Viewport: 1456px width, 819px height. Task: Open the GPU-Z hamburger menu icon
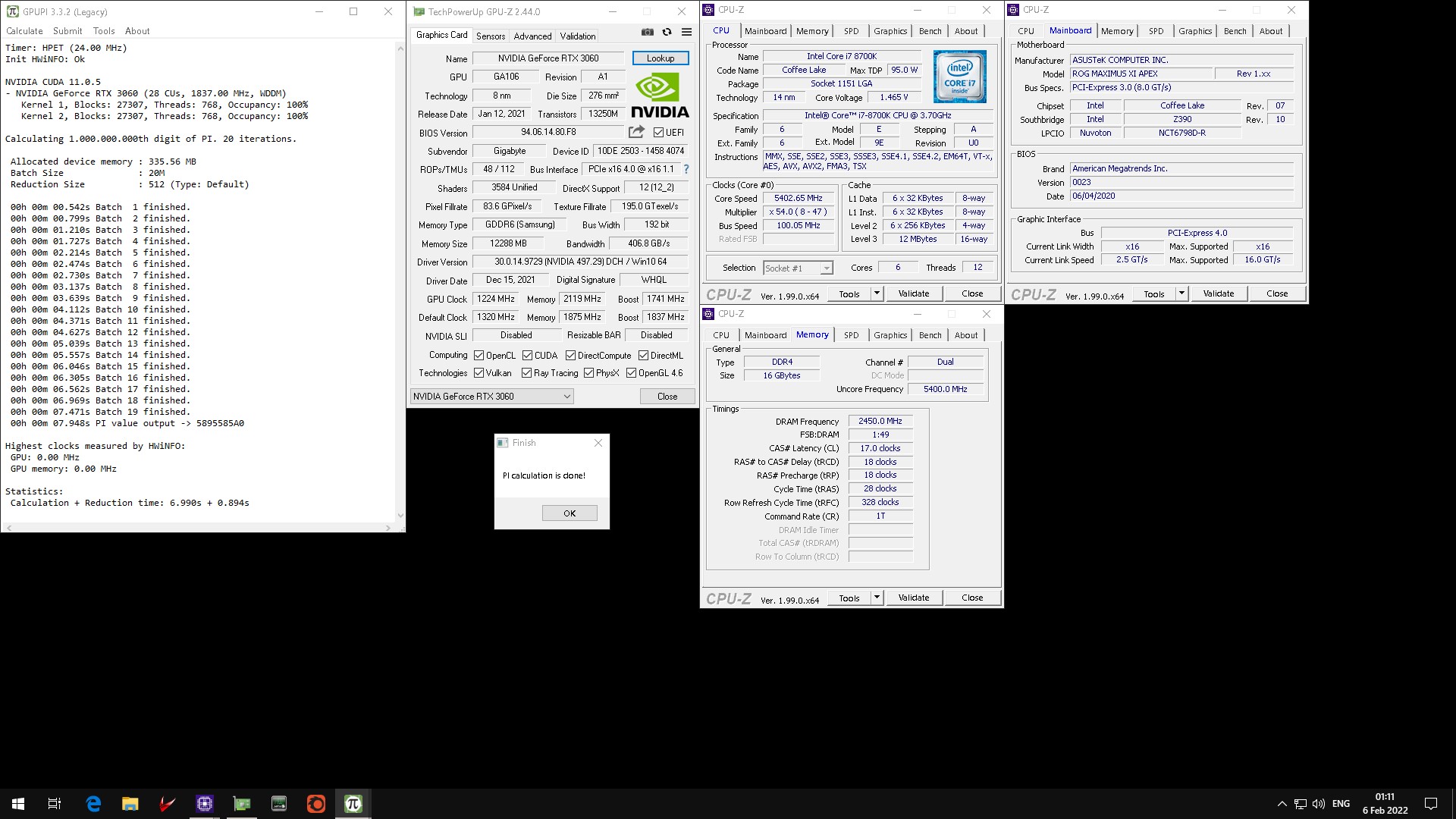tap(686, 33)
